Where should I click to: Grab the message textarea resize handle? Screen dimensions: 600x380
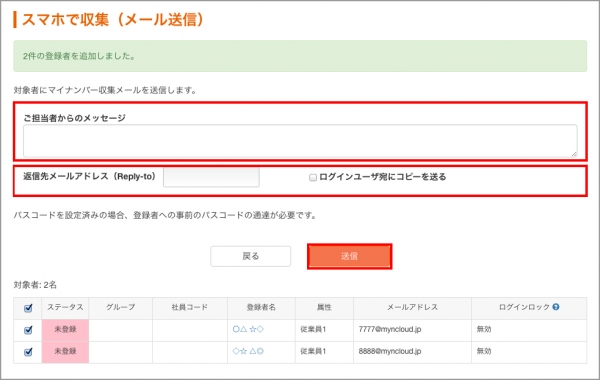[574, 154]
